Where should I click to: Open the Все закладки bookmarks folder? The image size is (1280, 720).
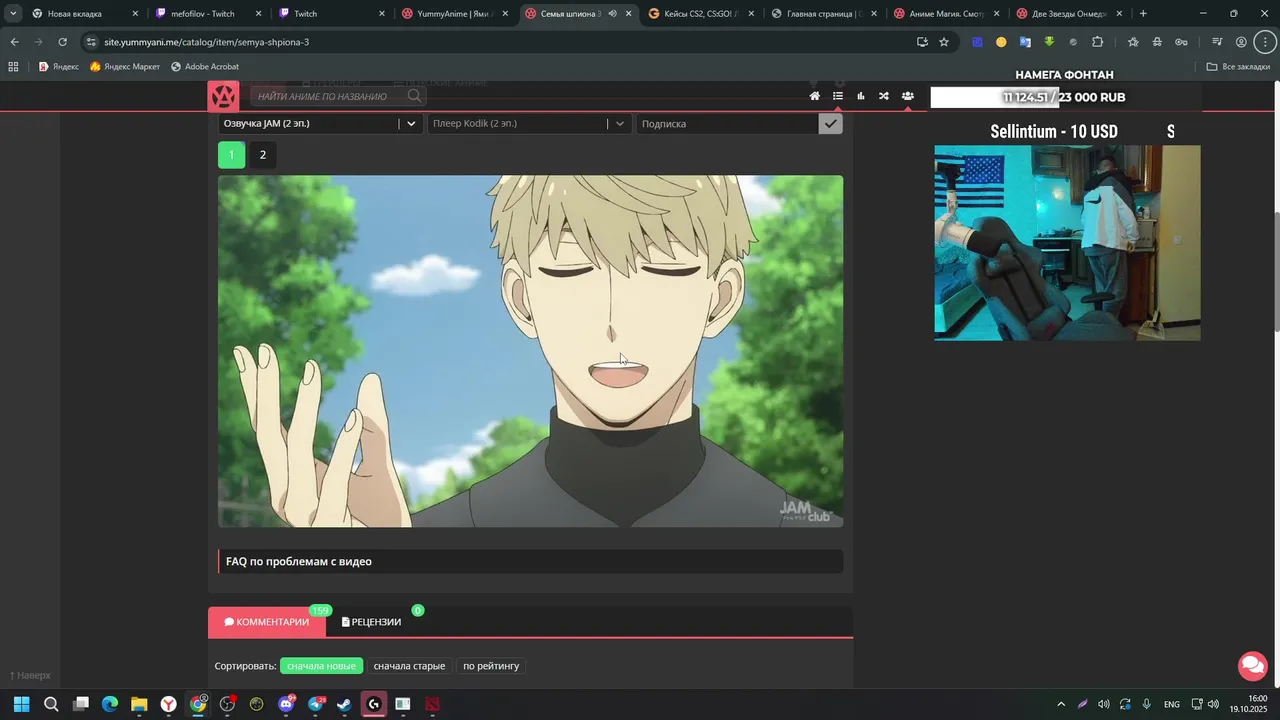(1238, 67)
